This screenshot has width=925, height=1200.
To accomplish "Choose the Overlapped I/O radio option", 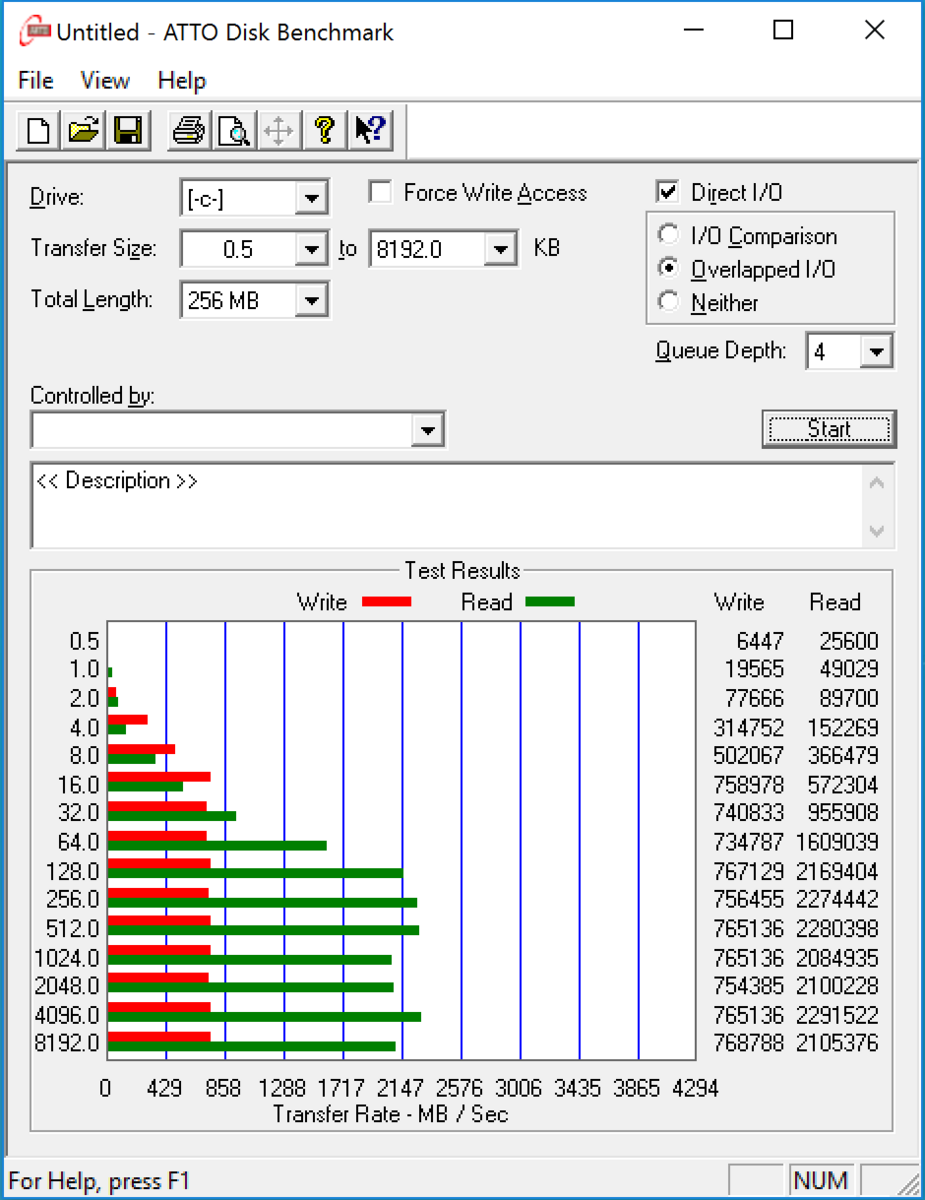I will click(669, 269).
